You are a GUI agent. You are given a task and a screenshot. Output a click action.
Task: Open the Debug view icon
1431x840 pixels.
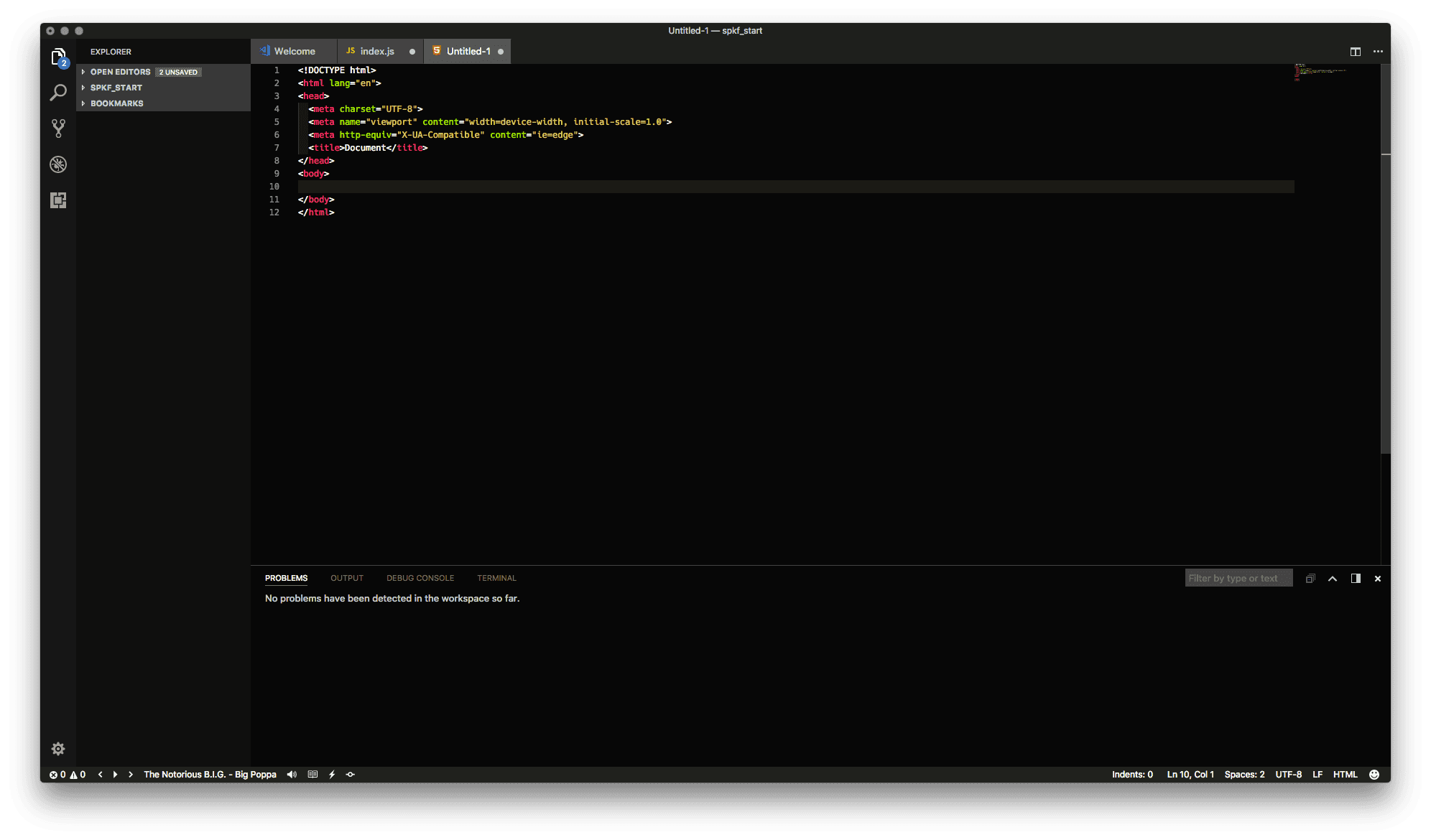pos(58,164)
